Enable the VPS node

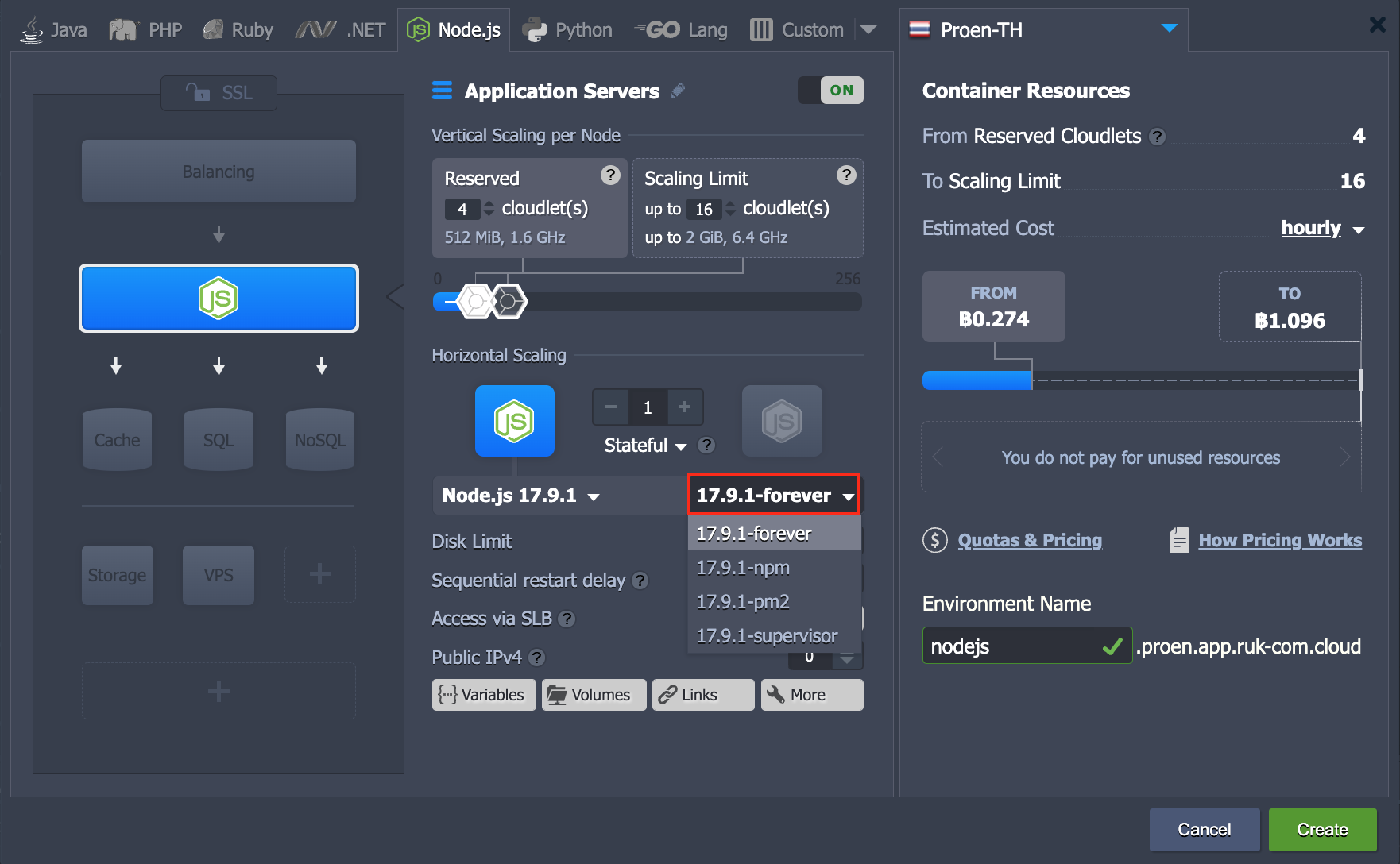[219, 575]
